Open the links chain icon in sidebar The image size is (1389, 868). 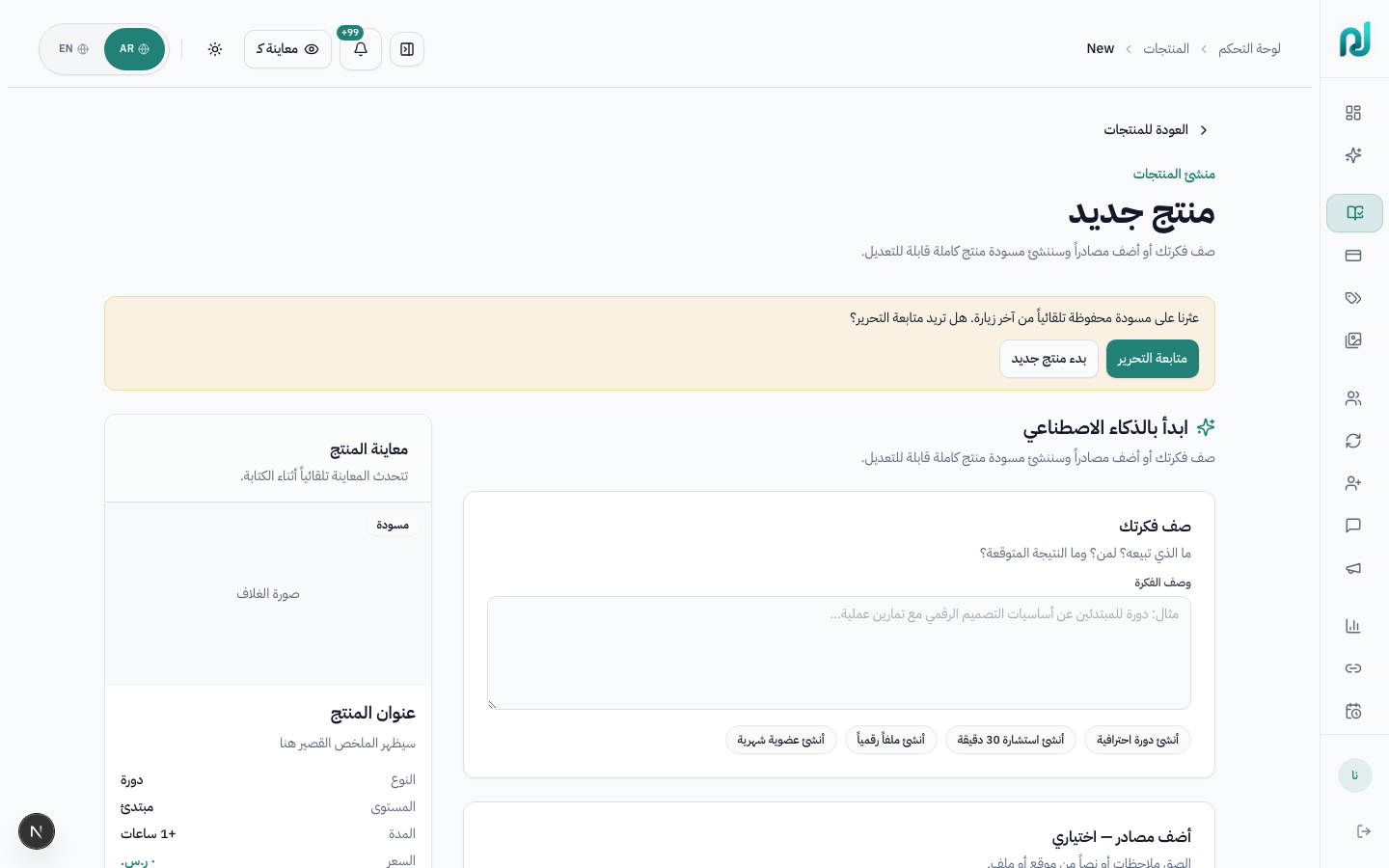point(1353,668)
